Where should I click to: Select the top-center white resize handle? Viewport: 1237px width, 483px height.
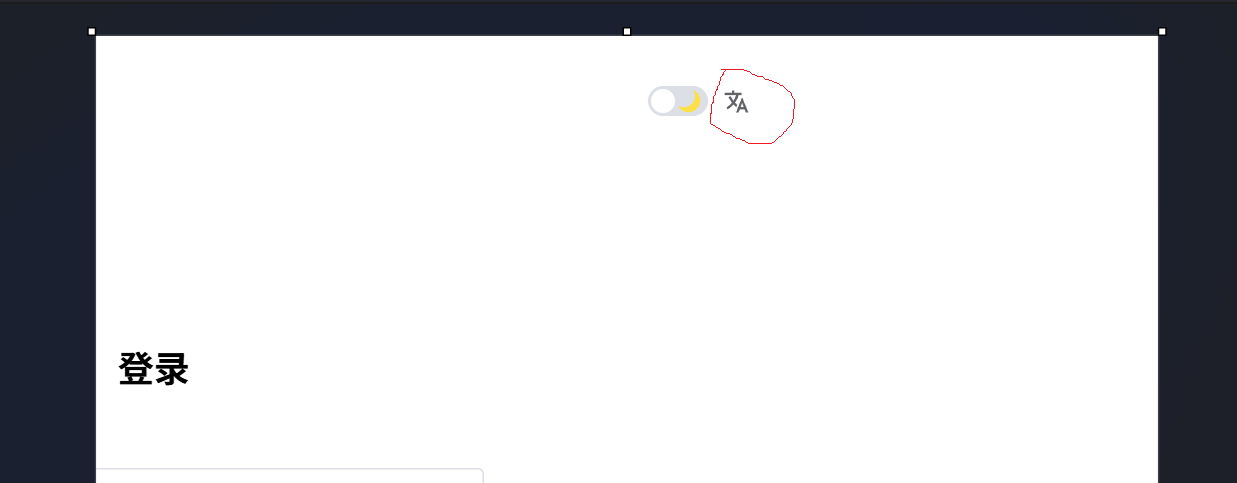(x=627, y=32)
